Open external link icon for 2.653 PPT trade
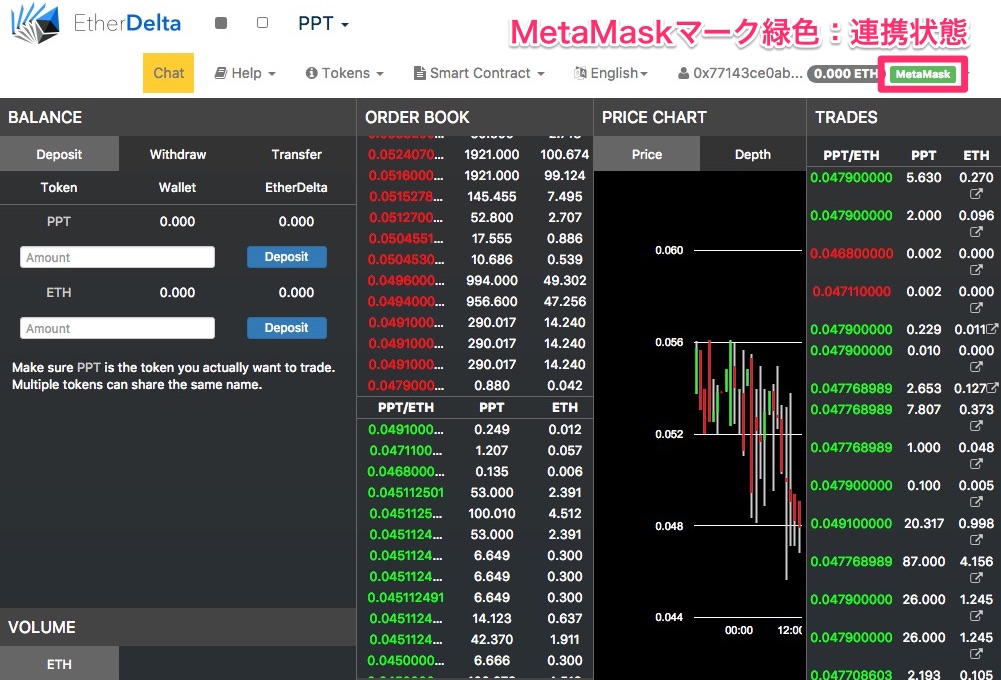Viewport: 1001px width, 680px height. (992, 388)
